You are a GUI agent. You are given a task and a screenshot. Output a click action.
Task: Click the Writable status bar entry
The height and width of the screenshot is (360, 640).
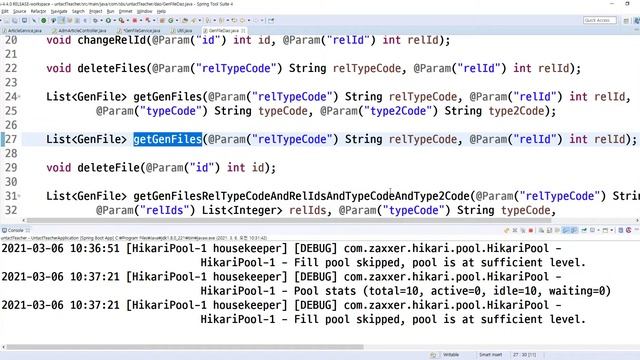pyautogui.click(x=451, y=355)
